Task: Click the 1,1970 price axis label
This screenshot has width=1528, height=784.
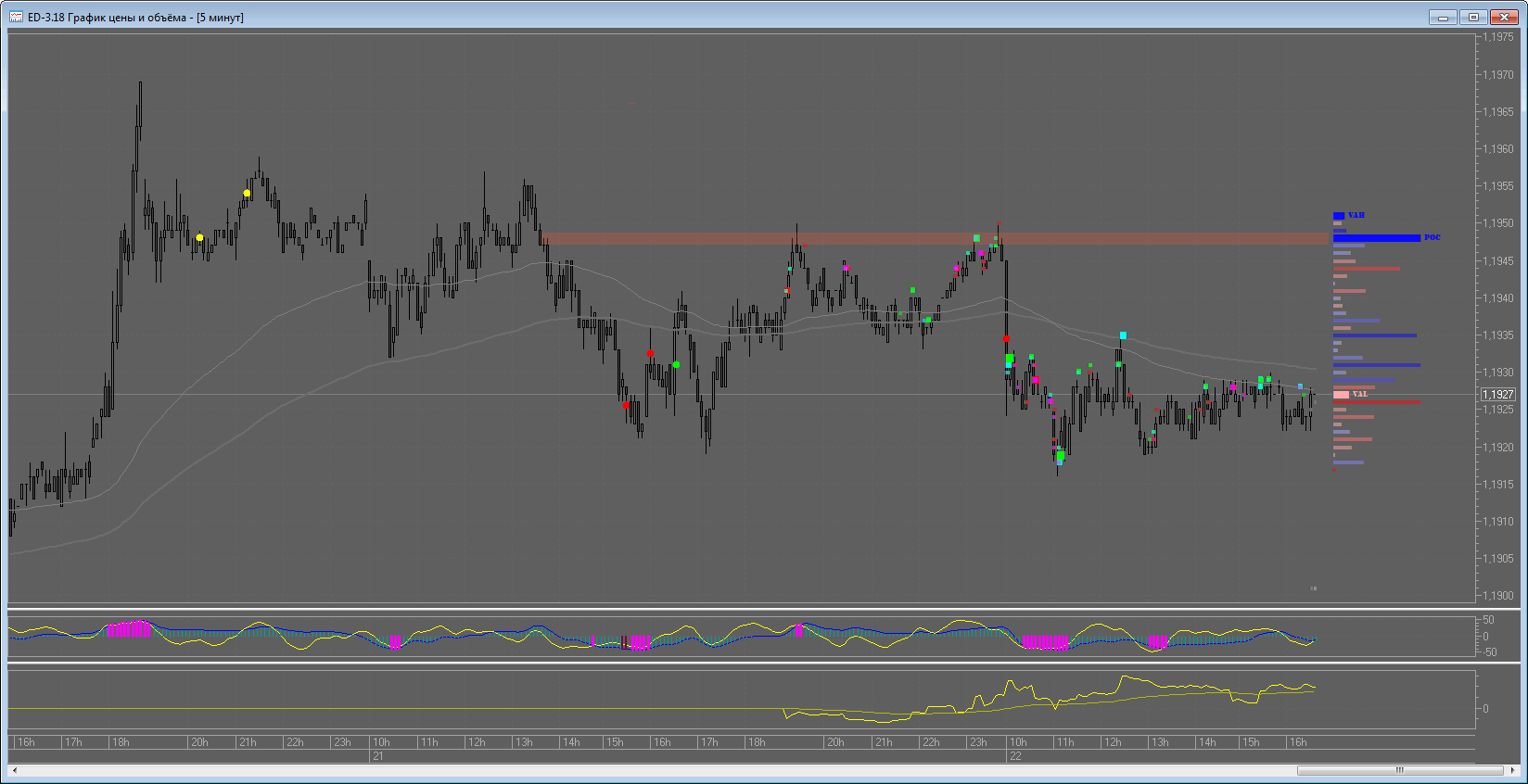Action: tap(1497, 74)
